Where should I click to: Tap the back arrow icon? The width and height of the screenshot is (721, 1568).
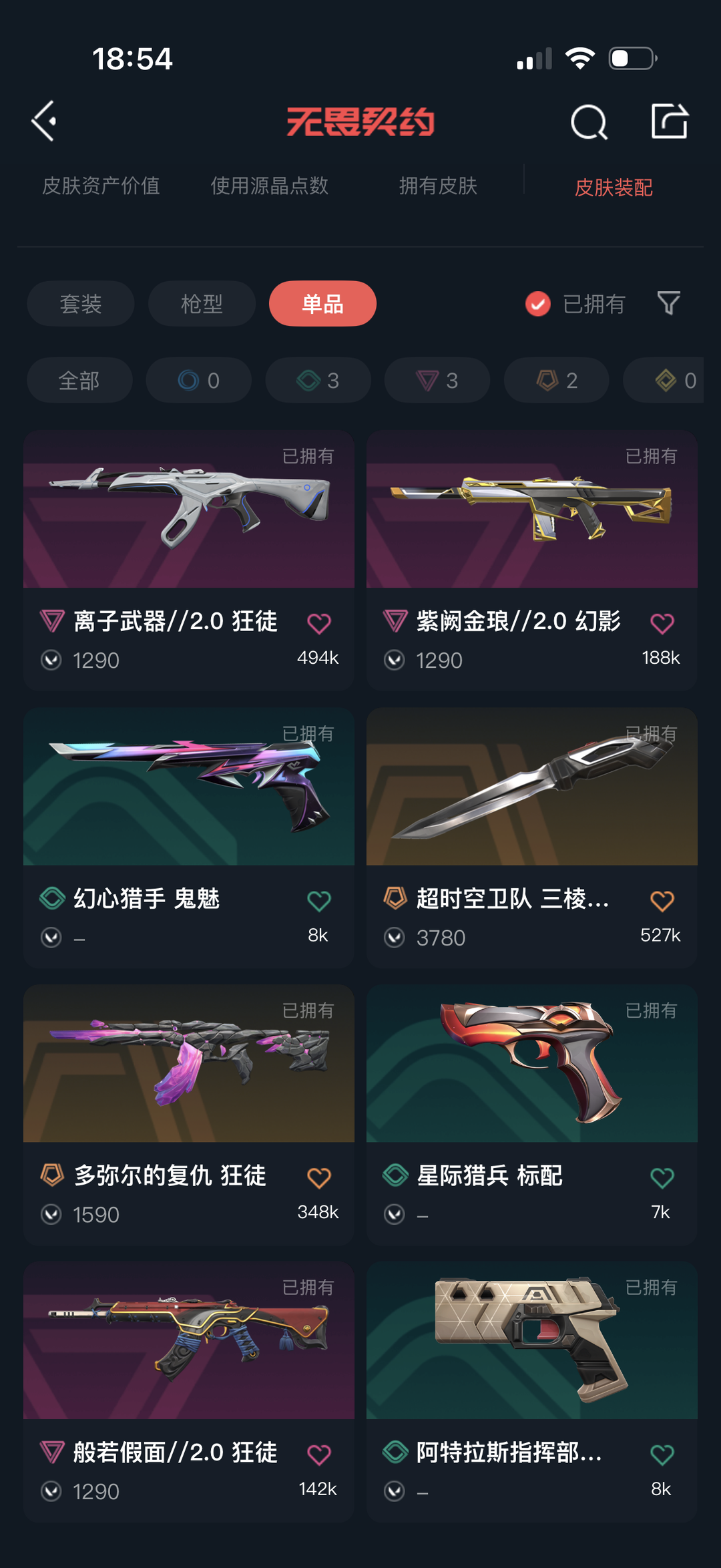[44, 122]
